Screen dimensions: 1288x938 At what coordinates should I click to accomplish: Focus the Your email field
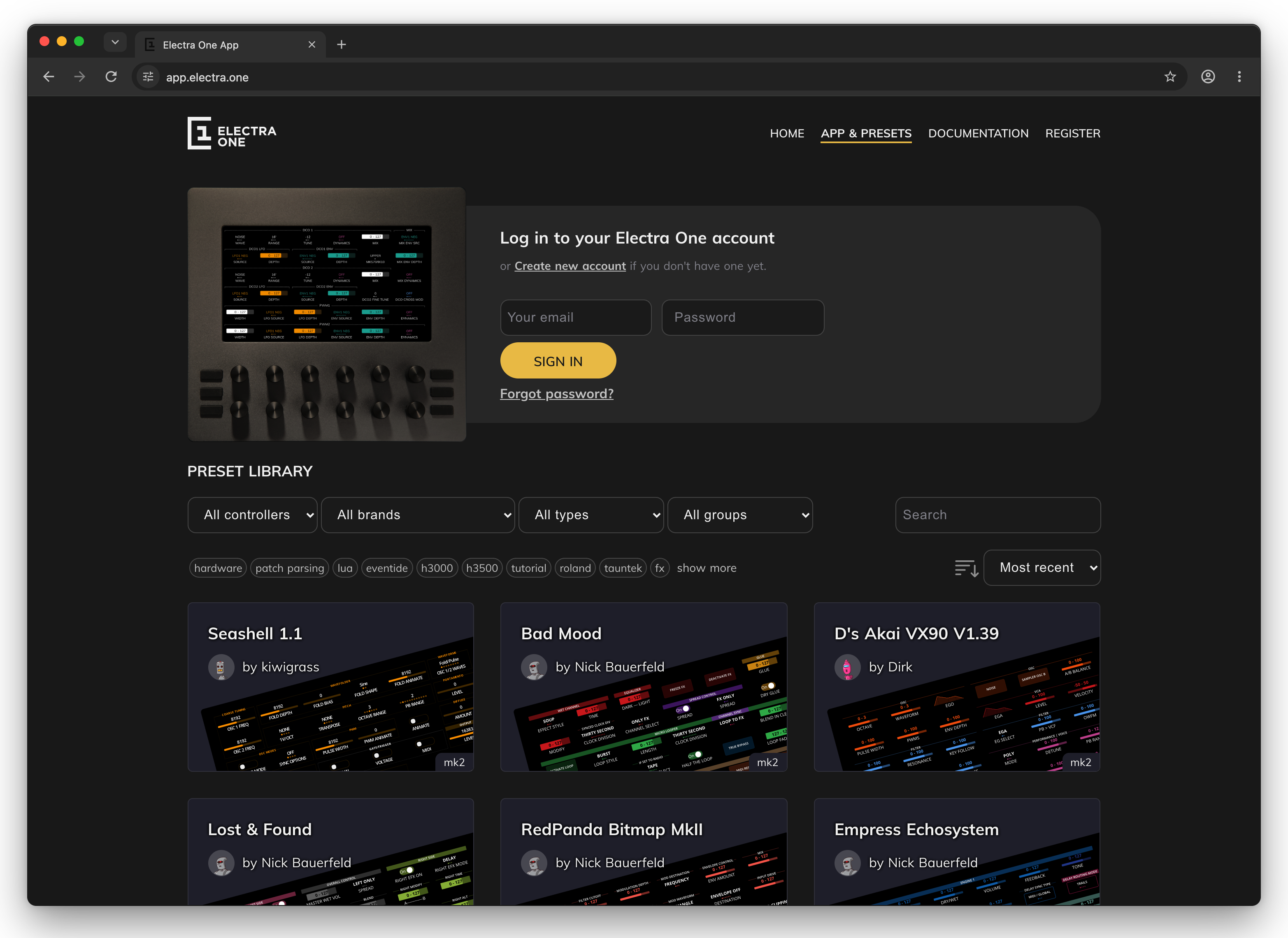click(576, 318)
